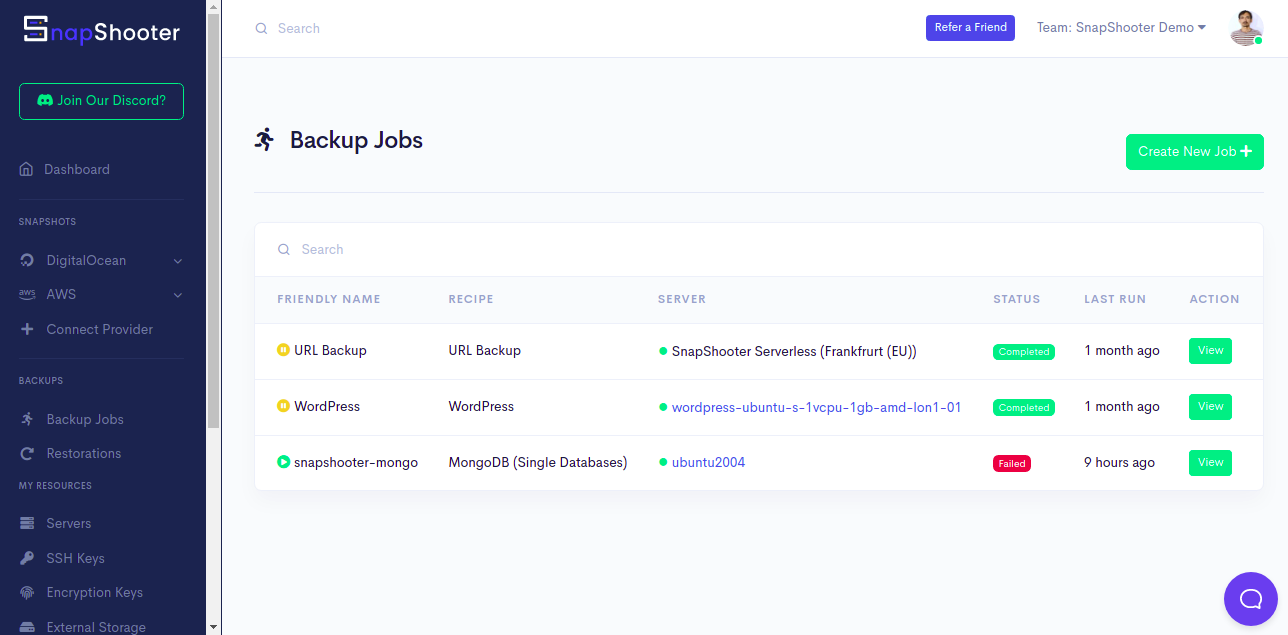Screen dimensions: 1288x635
Task: Click the External Storage icon
Action: click(27, 627)
